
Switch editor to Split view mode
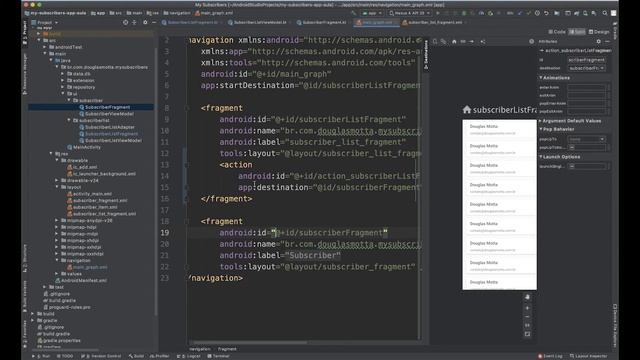tap(577, 32)
